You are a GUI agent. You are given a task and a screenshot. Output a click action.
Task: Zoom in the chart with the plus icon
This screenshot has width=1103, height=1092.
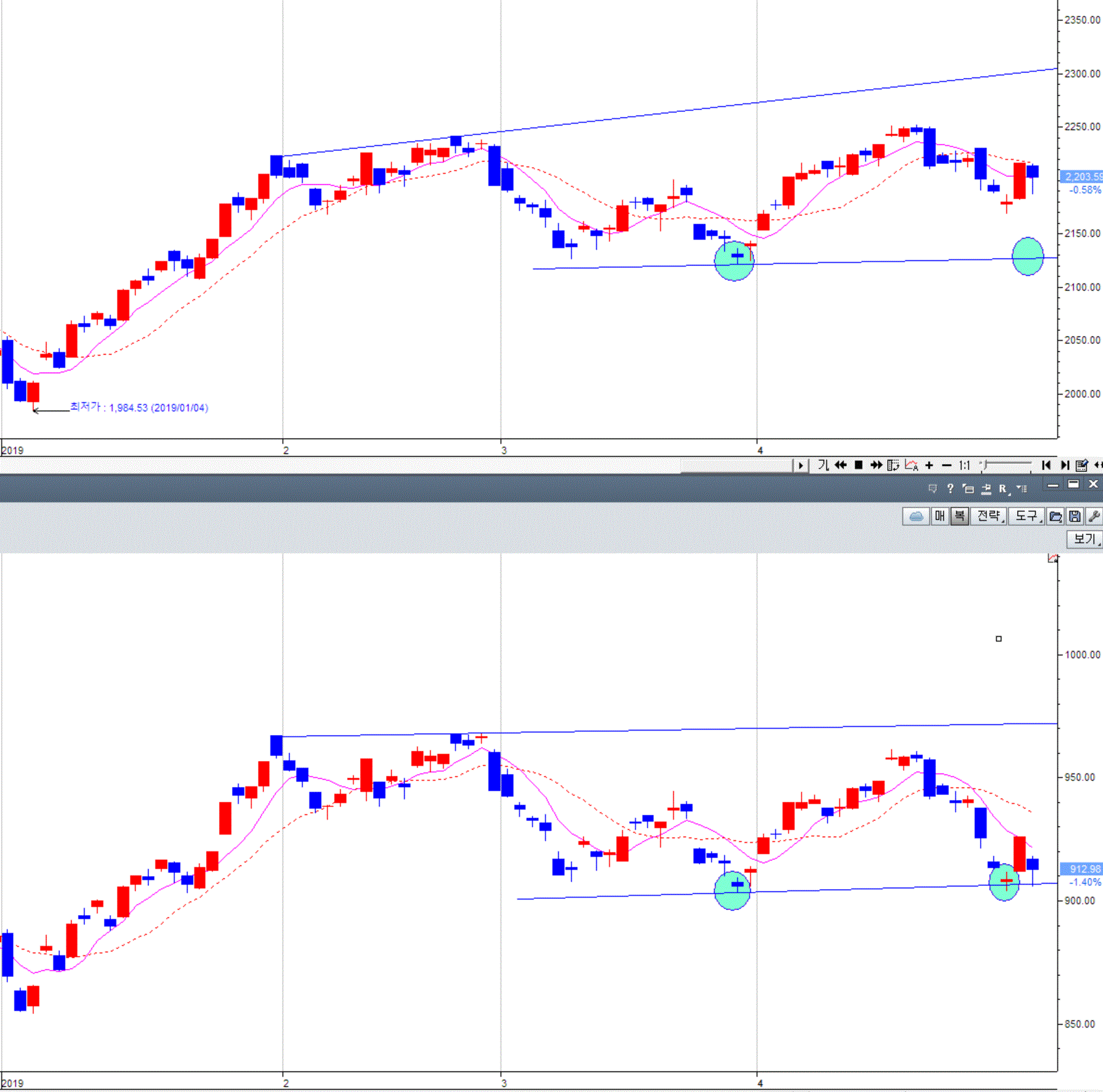[x=929, y=465]
